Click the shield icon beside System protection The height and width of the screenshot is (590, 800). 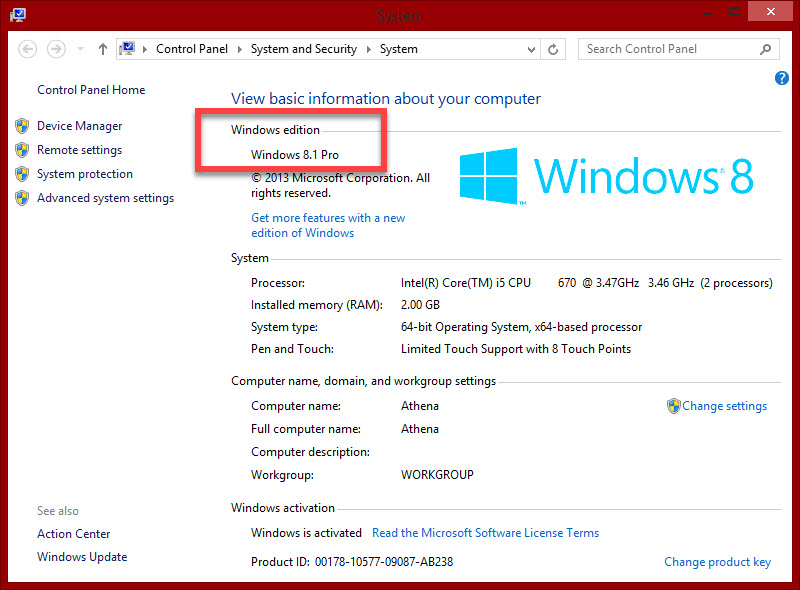tap(22, 174)
